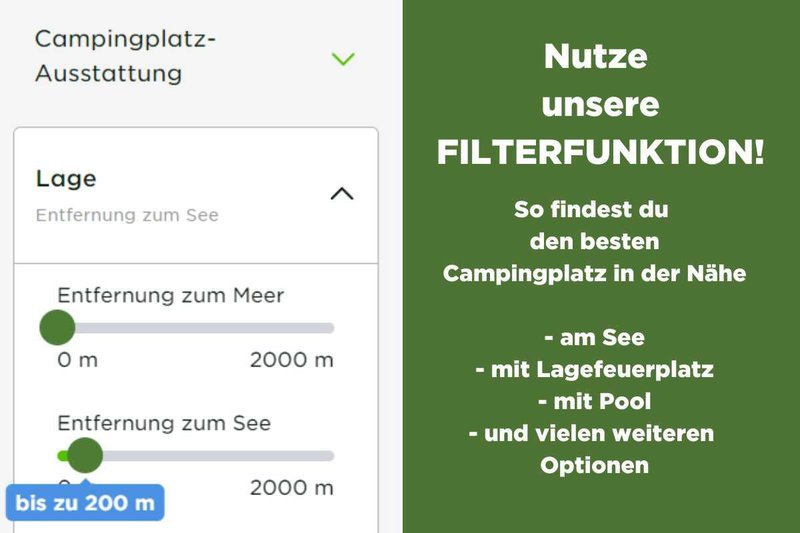Click the FILTERFUNKTION! headline text
This screenshot has height=533, width=800.
click(x=600, y=153)
